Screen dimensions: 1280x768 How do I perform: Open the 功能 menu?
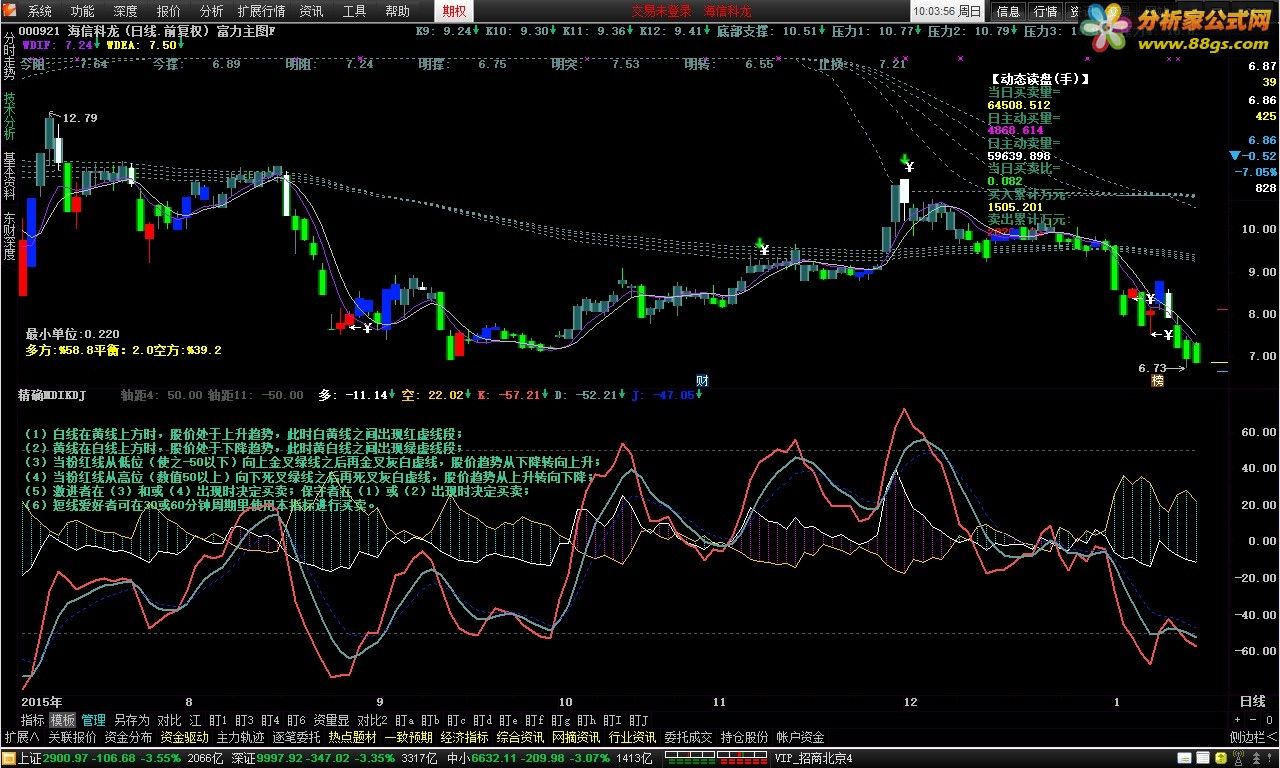point(82,12)
